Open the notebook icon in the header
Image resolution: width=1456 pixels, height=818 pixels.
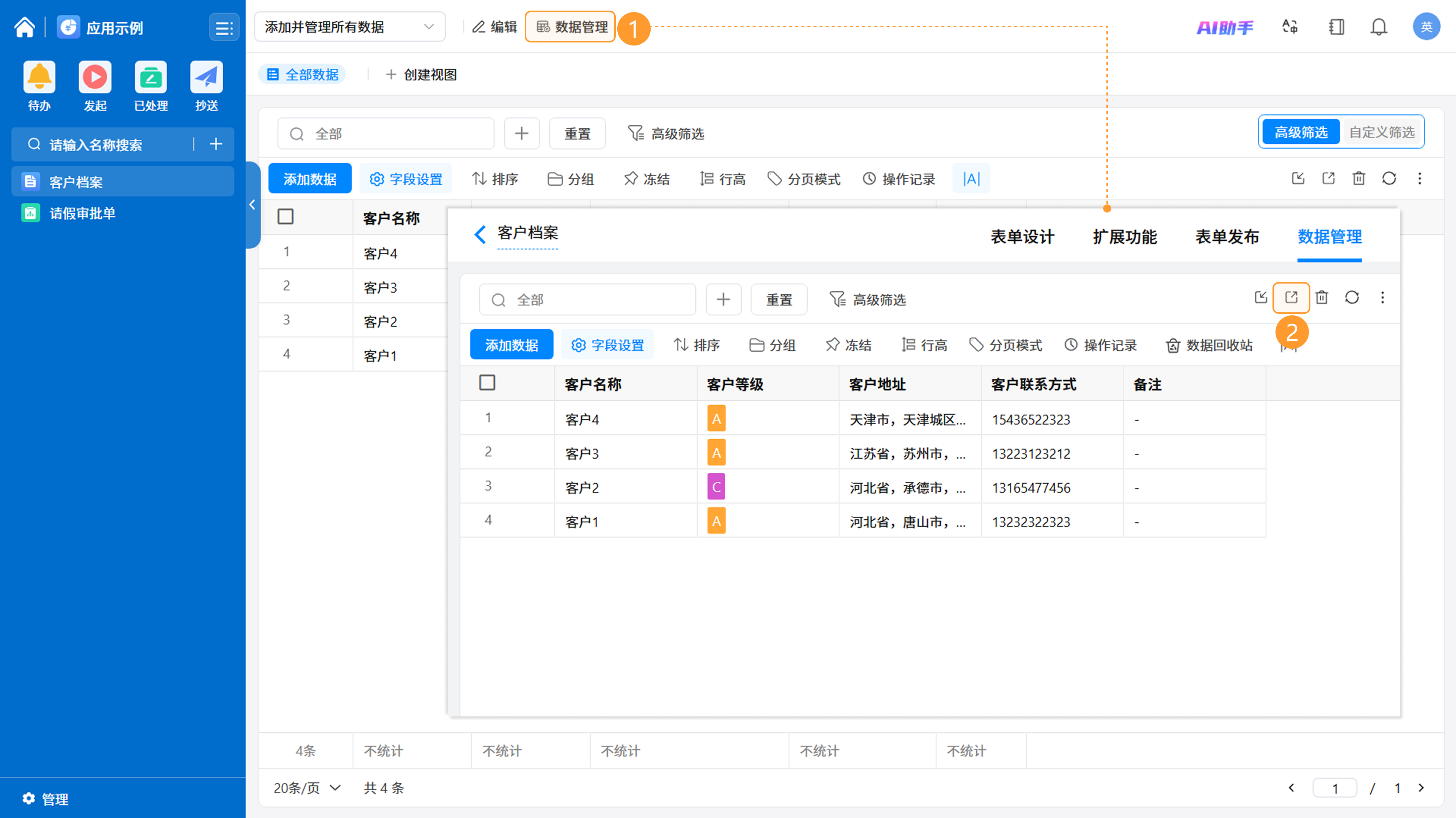[1337, 27]
